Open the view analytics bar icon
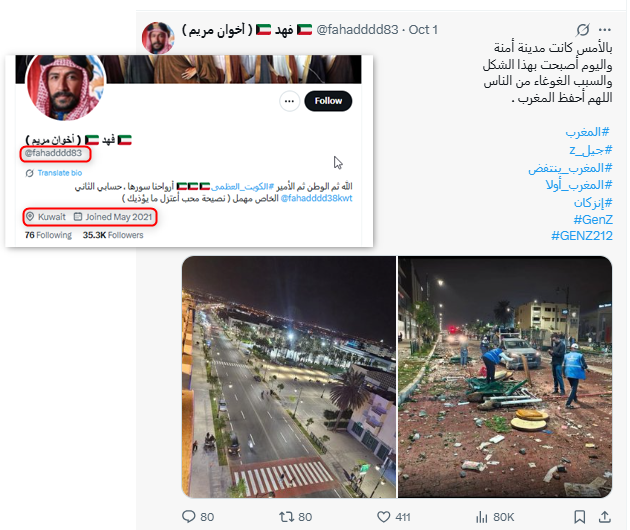The width and height of the screenshot is (630, 530). (x=481, y=517)
